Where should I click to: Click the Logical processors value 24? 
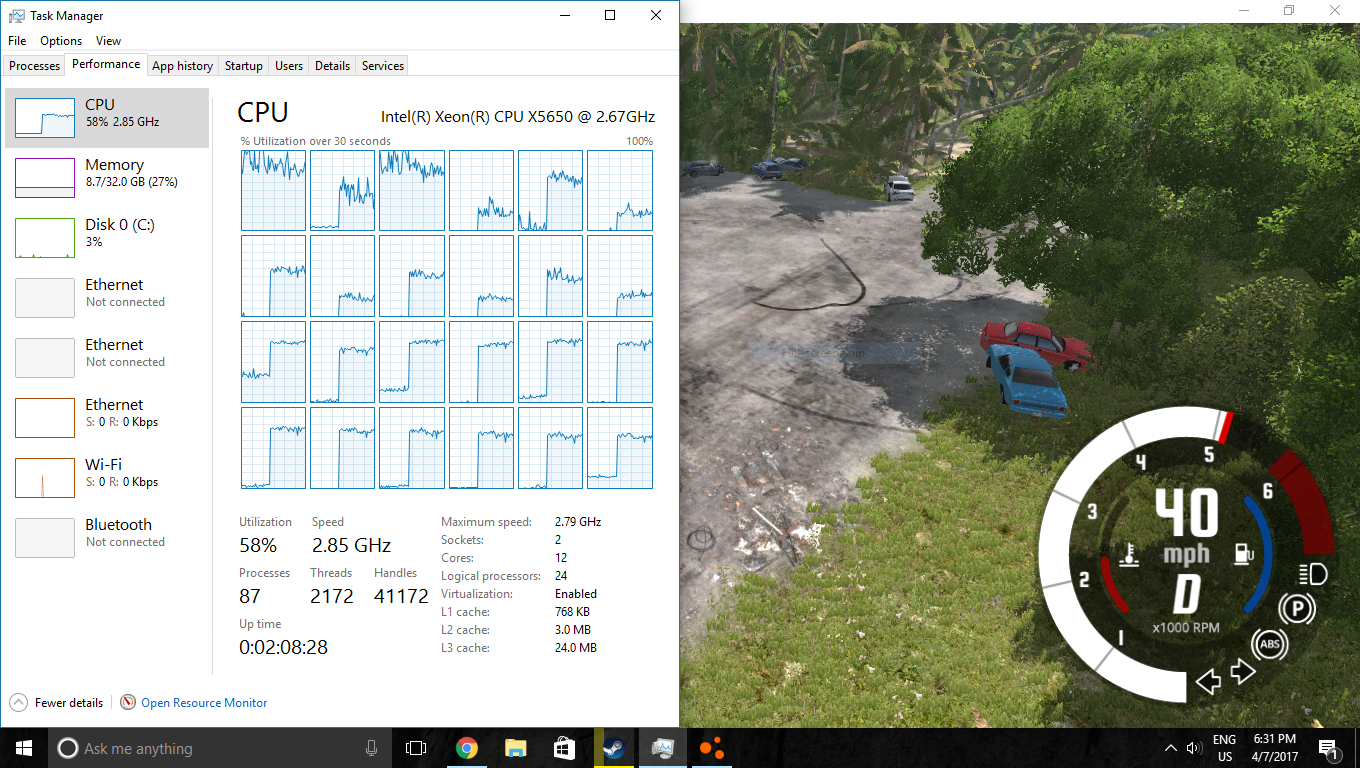[x=561, y=576]
